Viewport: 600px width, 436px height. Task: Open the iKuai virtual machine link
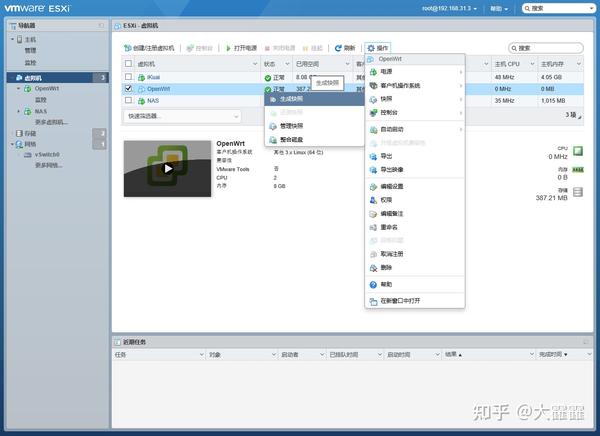[x=153, y=77]
